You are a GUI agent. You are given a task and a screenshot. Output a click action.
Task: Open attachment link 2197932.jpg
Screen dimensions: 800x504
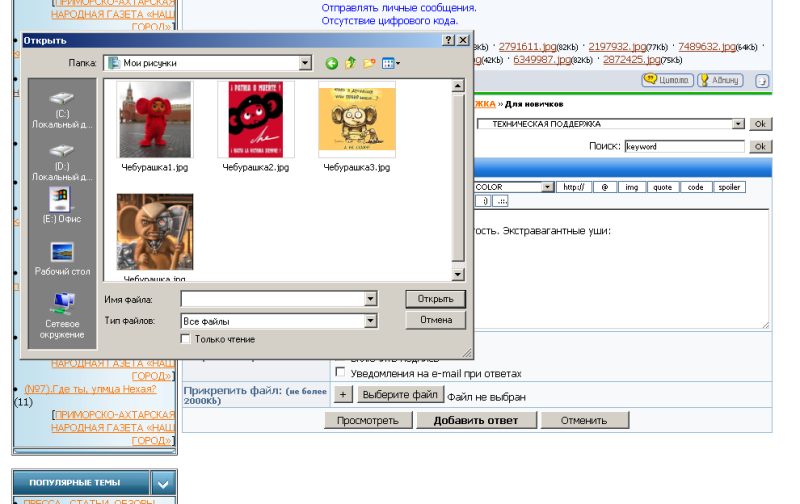tap(617, 46)
